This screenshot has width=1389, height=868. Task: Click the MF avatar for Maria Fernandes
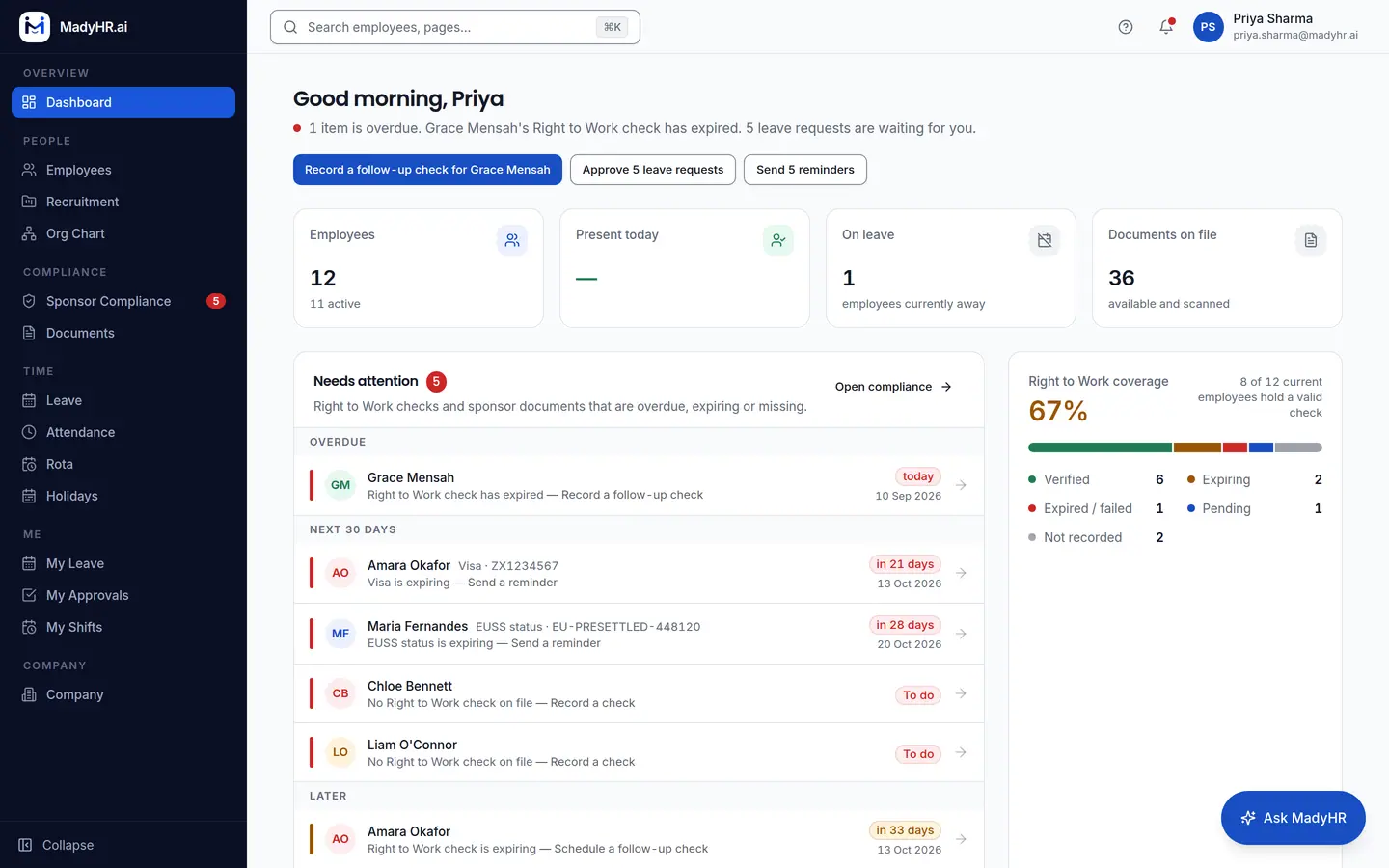click(x=340, y=634)
